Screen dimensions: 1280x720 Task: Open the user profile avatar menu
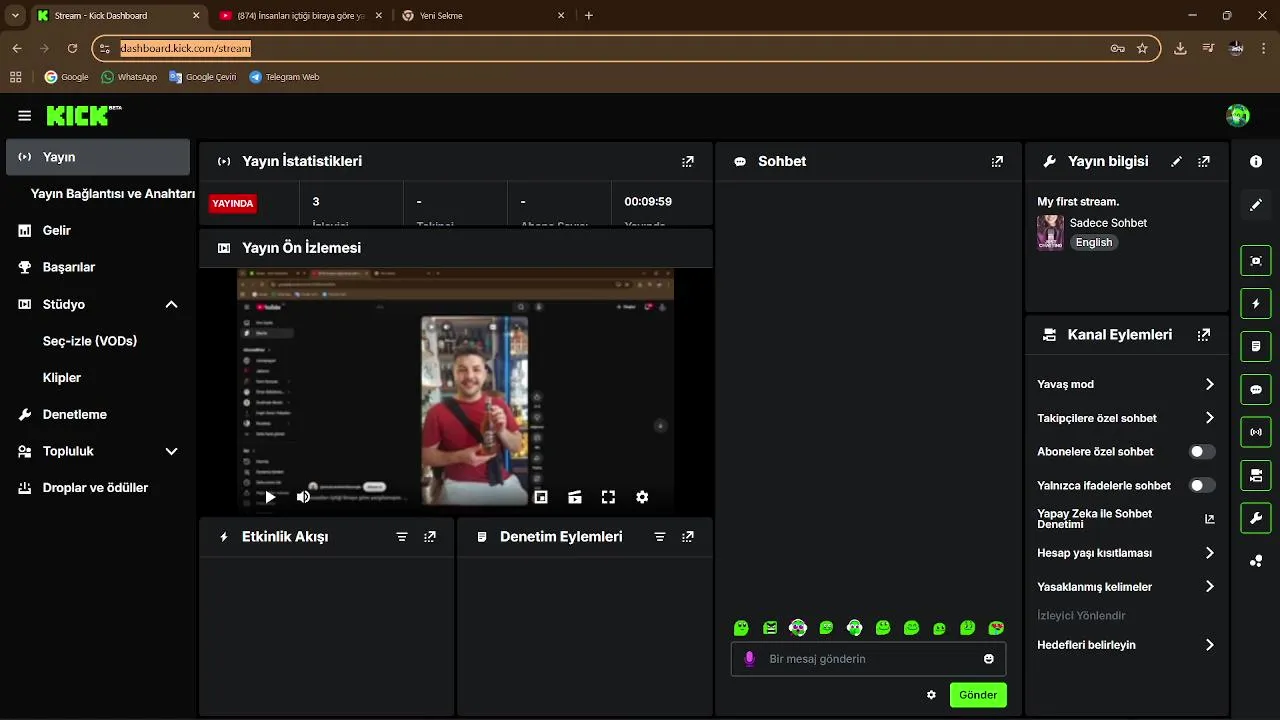(x=1238, y=116)
